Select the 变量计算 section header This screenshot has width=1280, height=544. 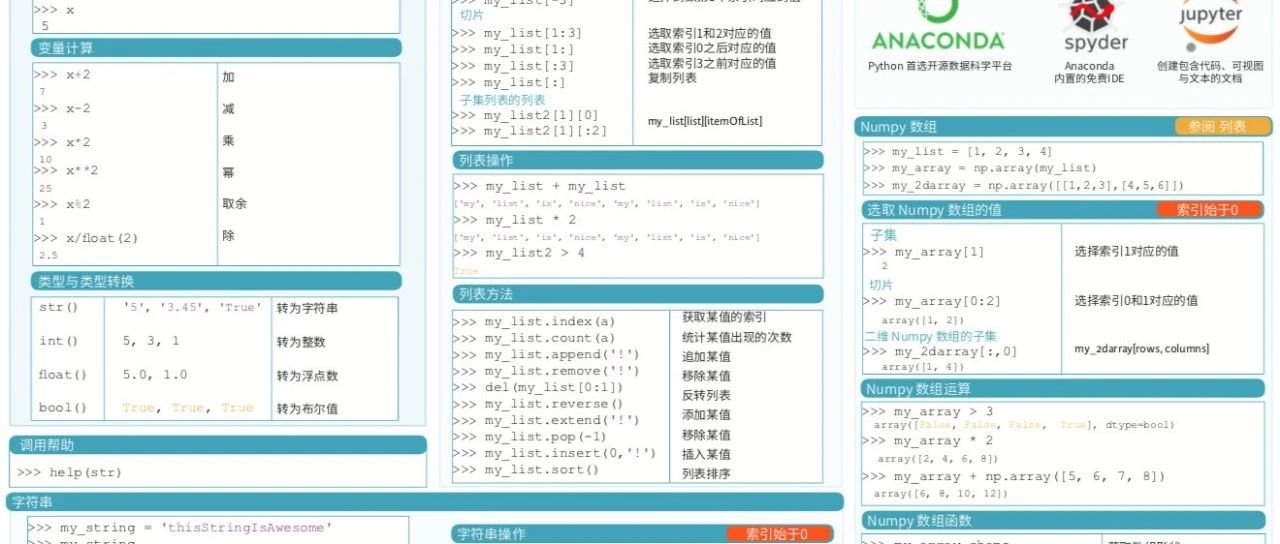pyautogui.click(x=216, y=48)
